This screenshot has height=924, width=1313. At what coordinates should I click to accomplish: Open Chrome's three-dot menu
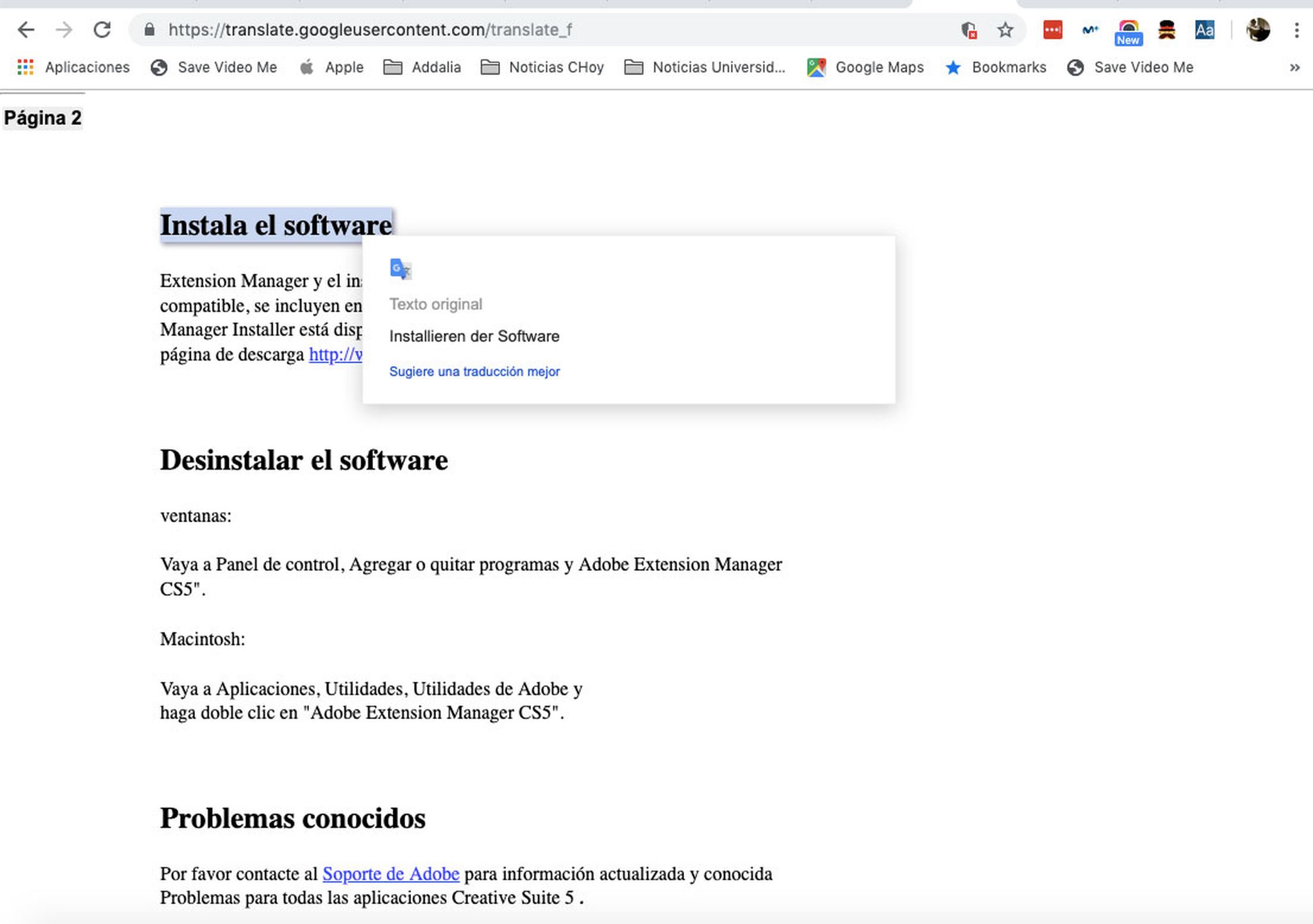click(x=1296, y=30)
